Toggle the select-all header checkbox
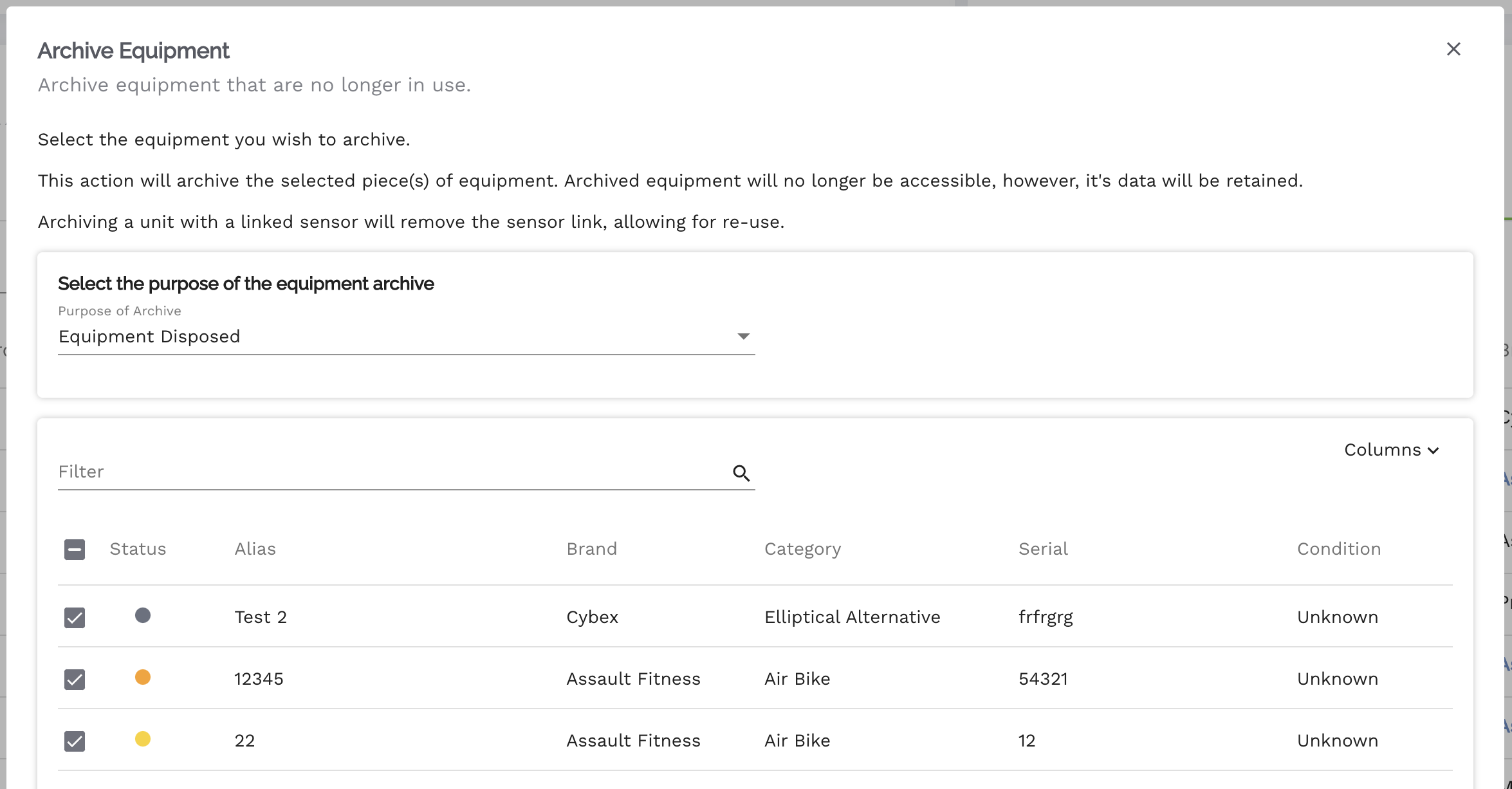The height and width of the screenshot is (789, 1512). click(x=75, y=550)
